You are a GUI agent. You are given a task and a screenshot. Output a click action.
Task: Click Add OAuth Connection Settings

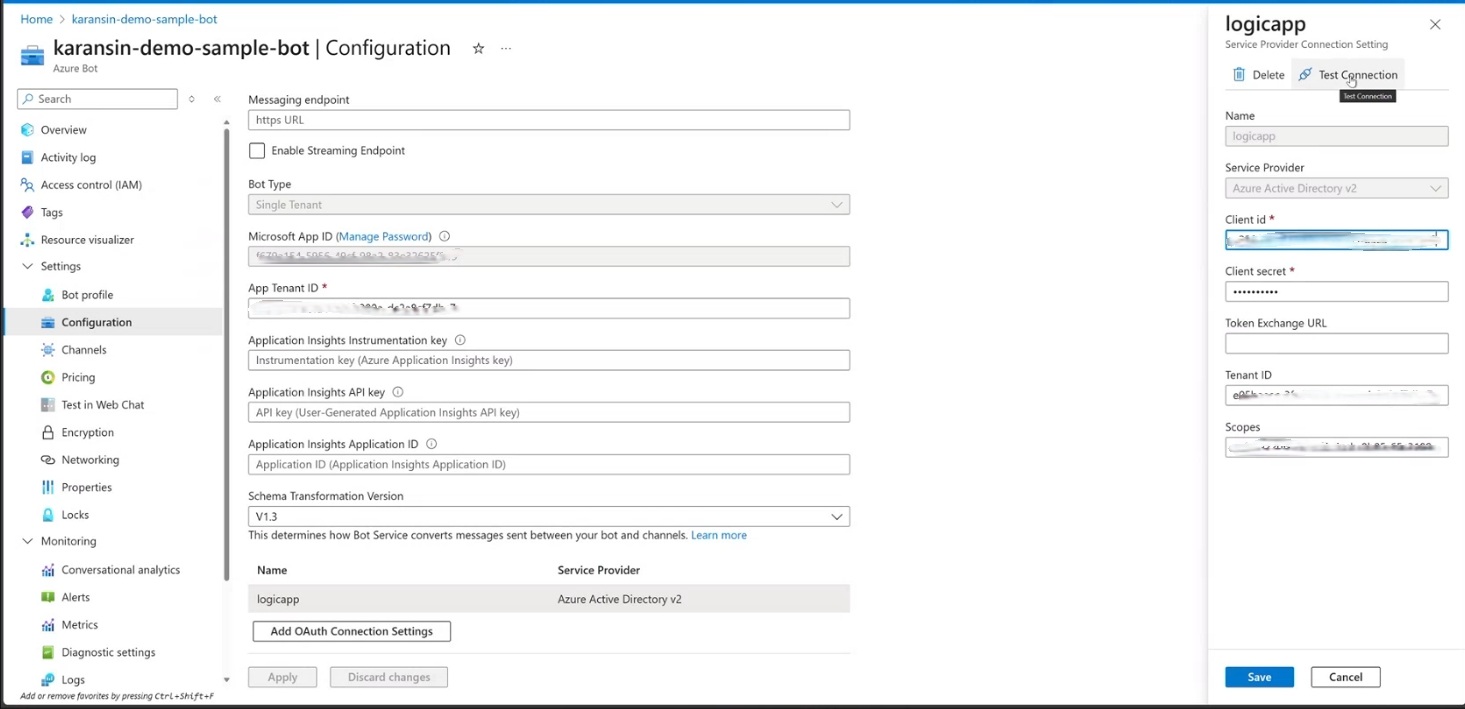tap(351, 631)
